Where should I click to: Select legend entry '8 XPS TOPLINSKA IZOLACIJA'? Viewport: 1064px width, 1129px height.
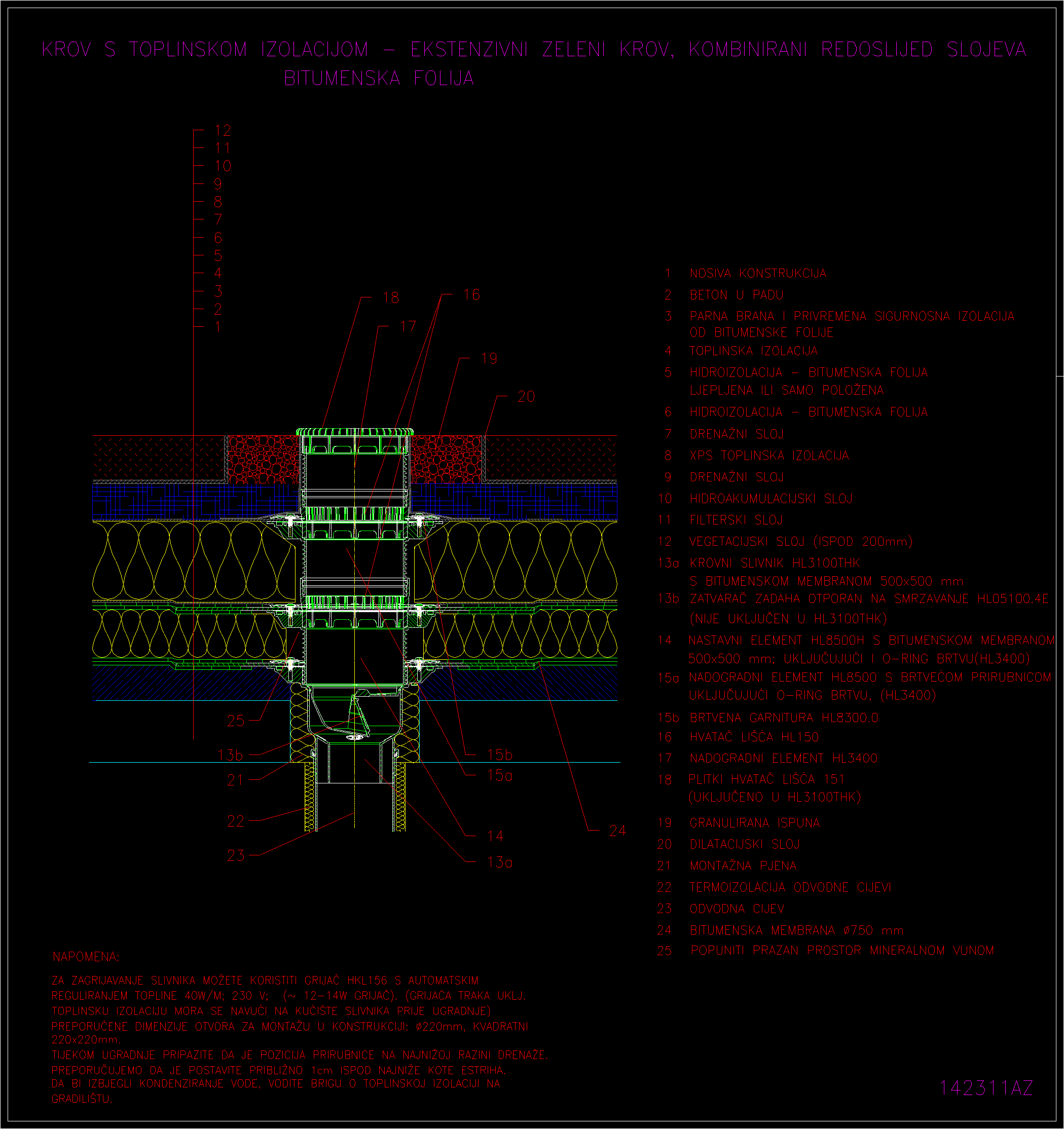coord(757,456)
